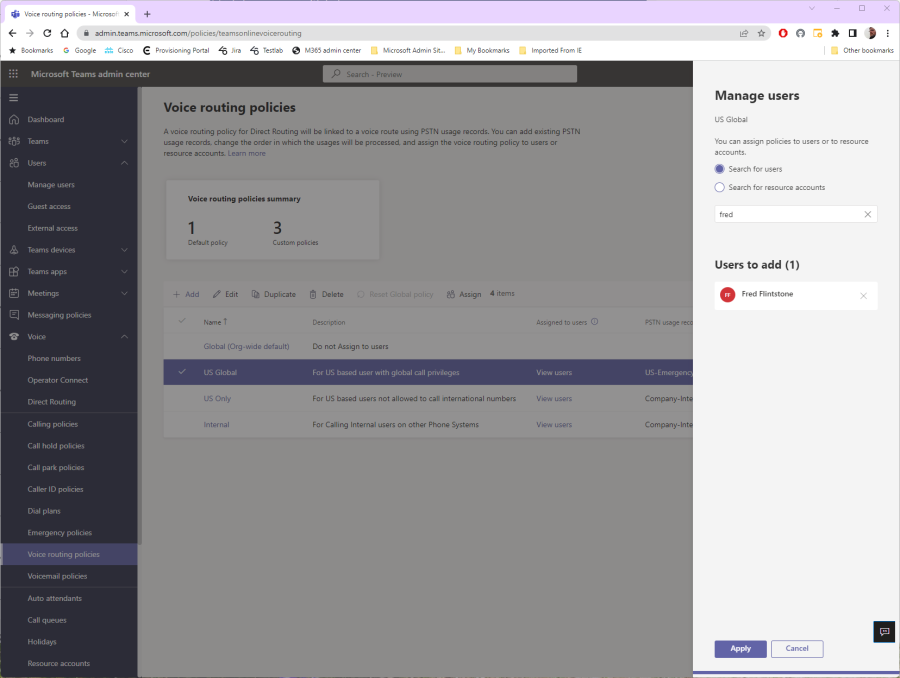Reload the page with the refresh icon
900x678 pixels.
tap(47, 33)
